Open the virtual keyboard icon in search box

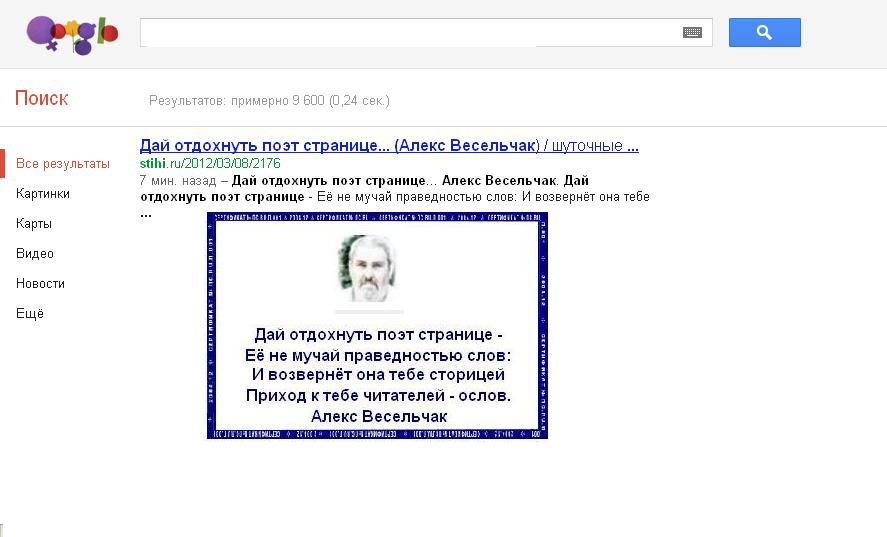[692, 33]
